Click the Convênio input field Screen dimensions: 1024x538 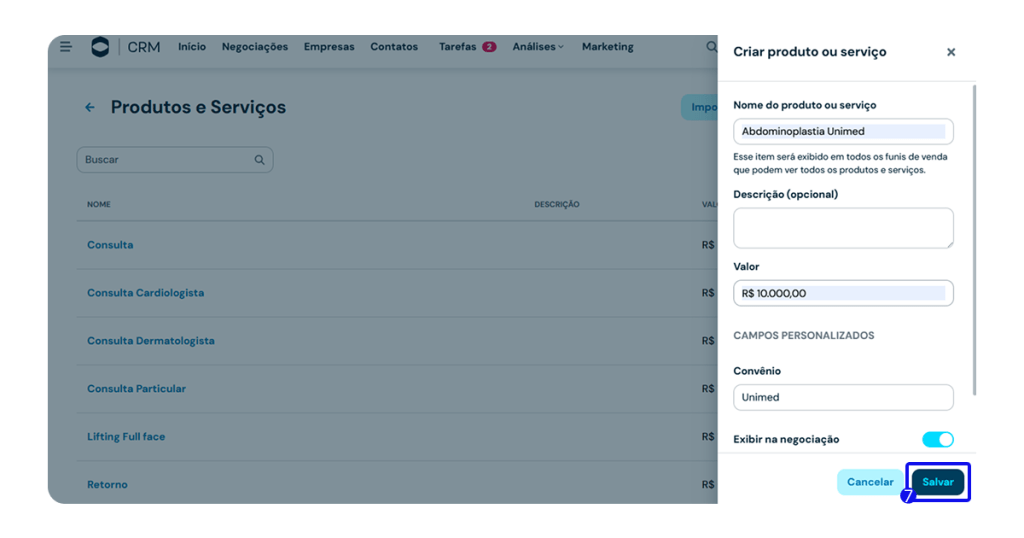click(843, 397)
